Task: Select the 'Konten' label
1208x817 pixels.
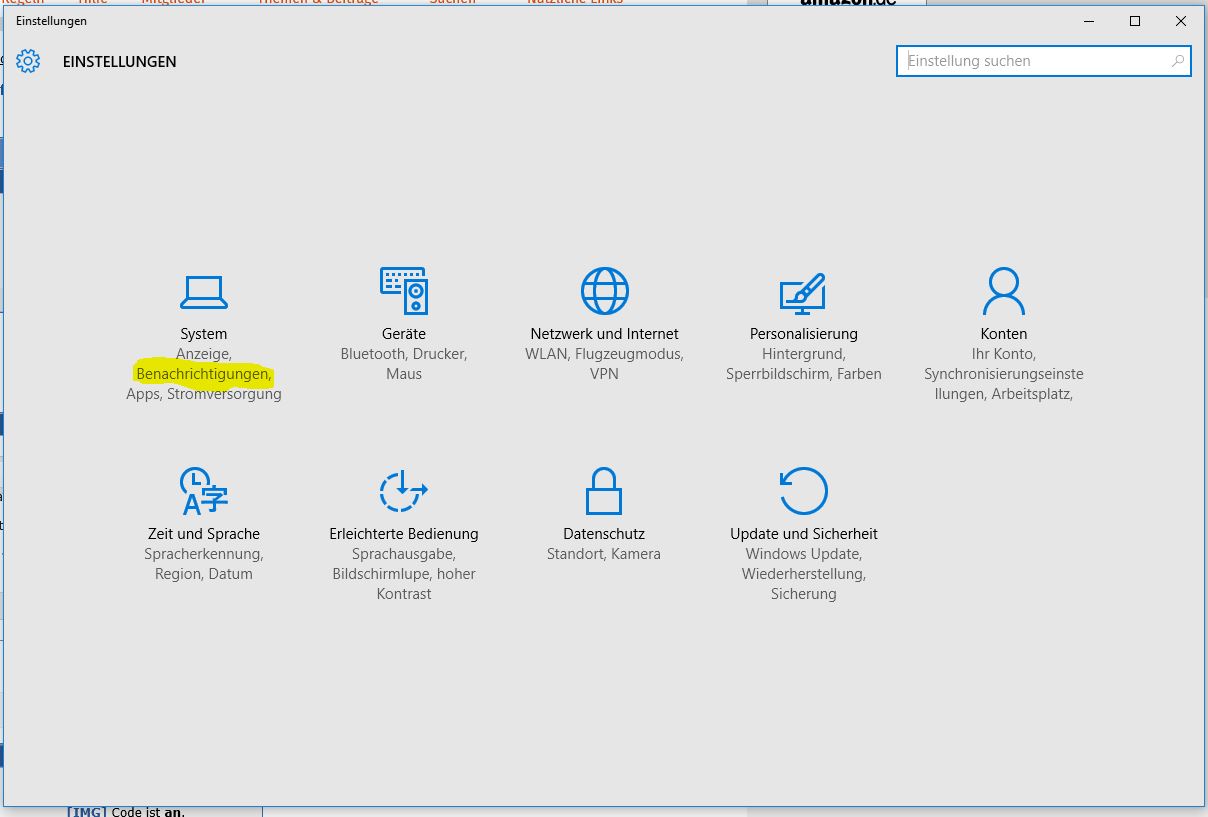Action: point(1004,334)
